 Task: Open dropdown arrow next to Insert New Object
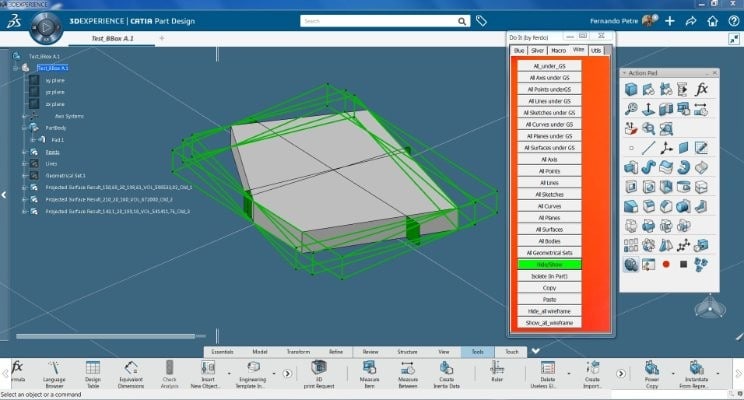(x=229, y=374)
